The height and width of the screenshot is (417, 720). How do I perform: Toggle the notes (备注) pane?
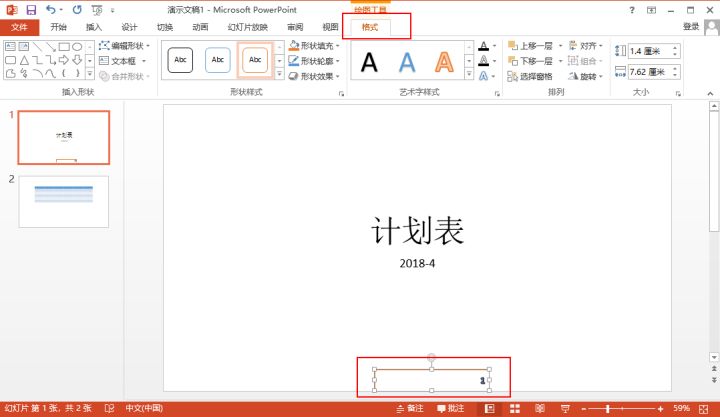[x=410, y=408]
